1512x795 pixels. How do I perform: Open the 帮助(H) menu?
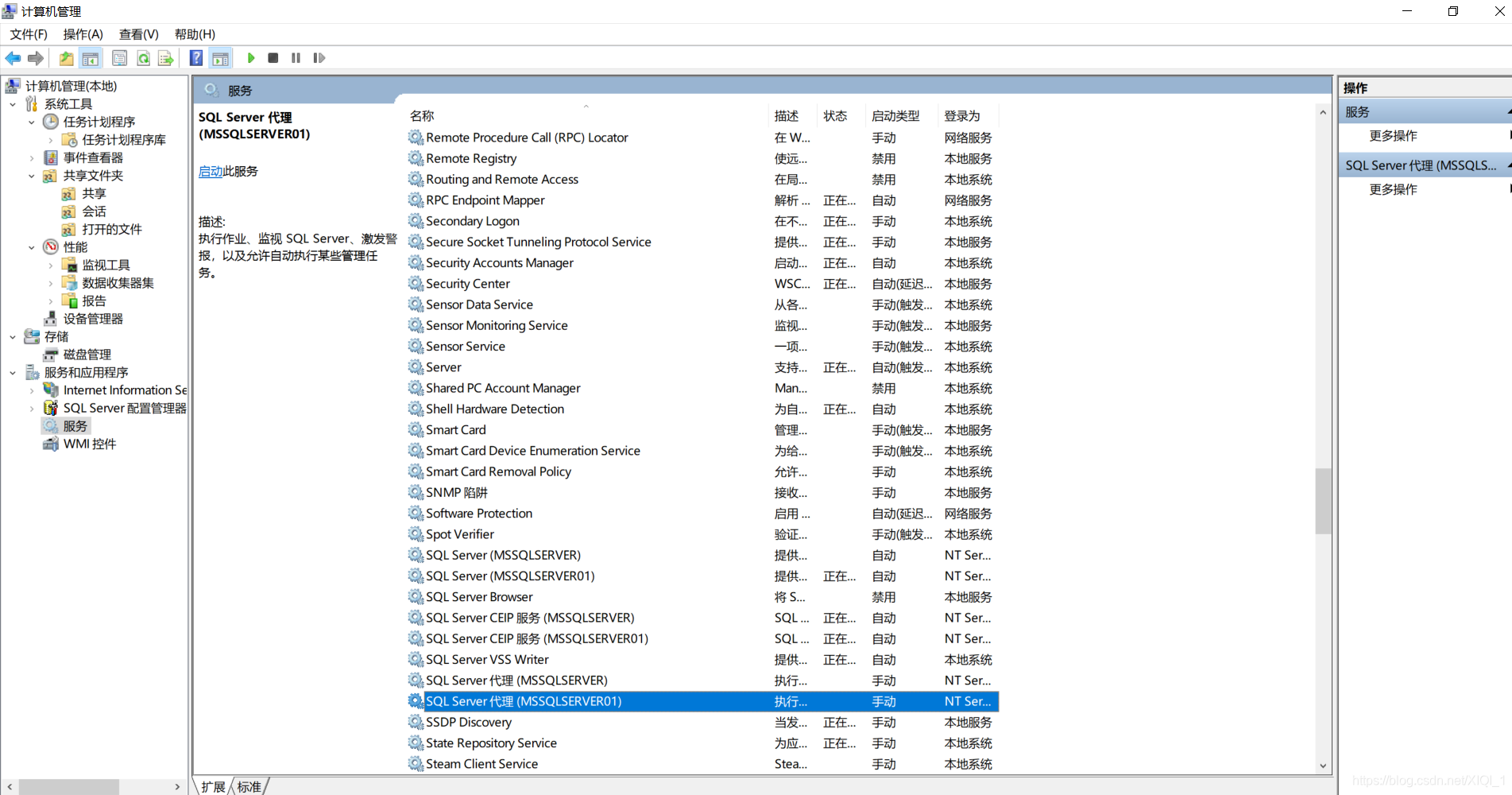pos(195,34)
